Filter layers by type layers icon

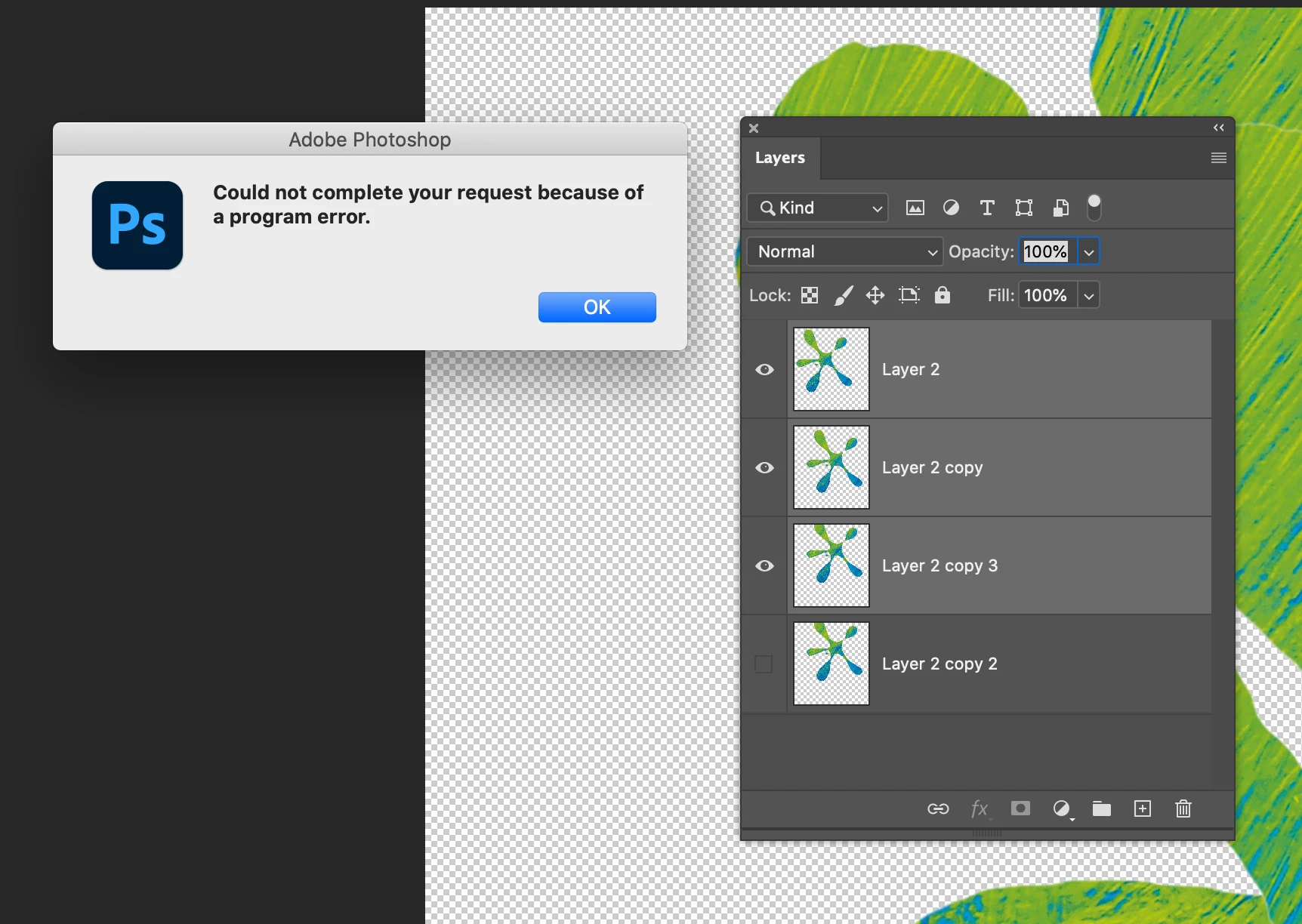point(987,208)
